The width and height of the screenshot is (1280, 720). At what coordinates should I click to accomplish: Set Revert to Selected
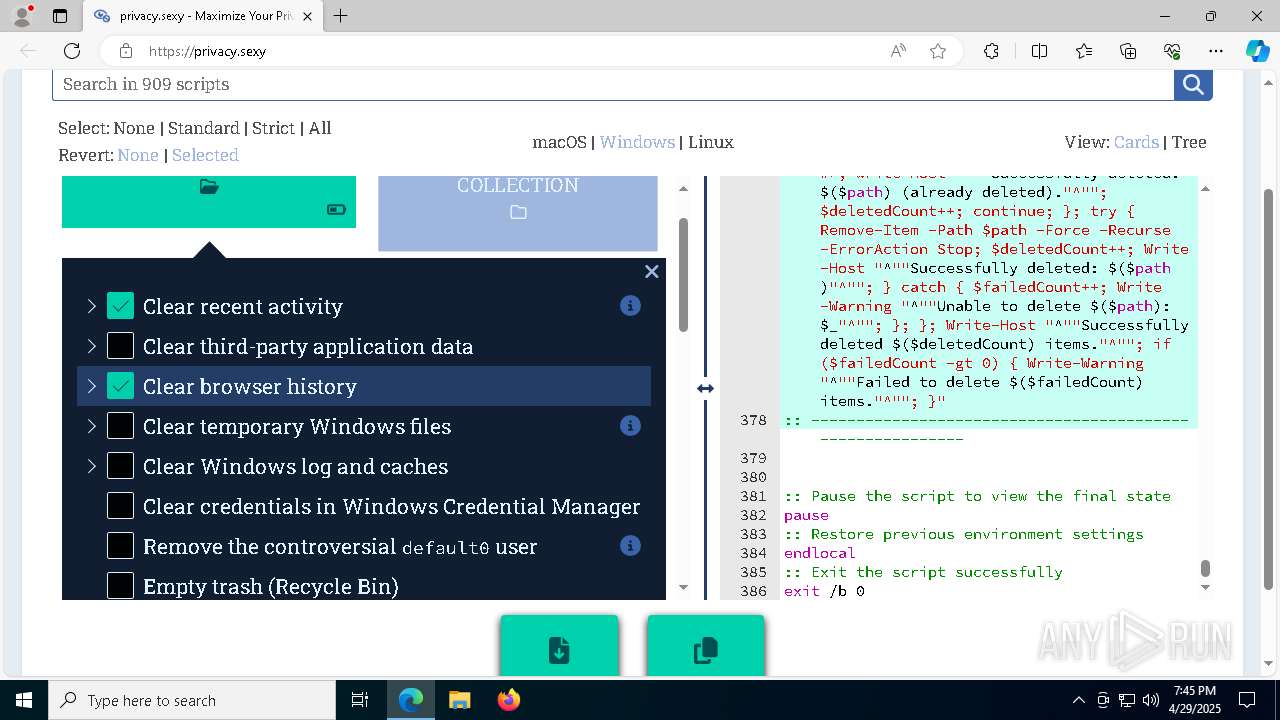pyautogui.click(x=205, y=155)
